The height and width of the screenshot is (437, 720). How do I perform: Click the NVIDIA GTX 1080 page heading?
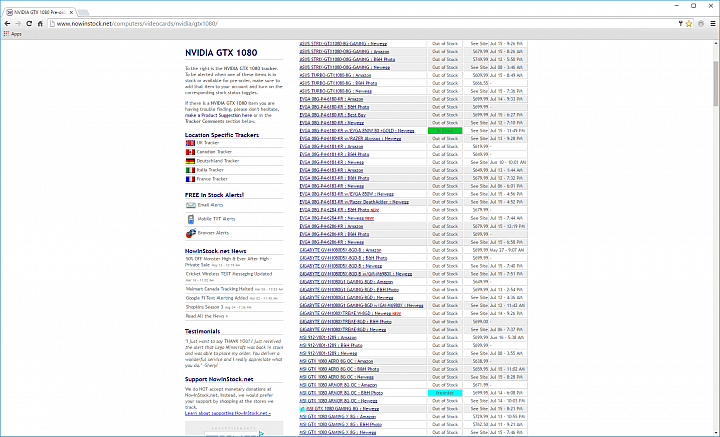point(221,53)
